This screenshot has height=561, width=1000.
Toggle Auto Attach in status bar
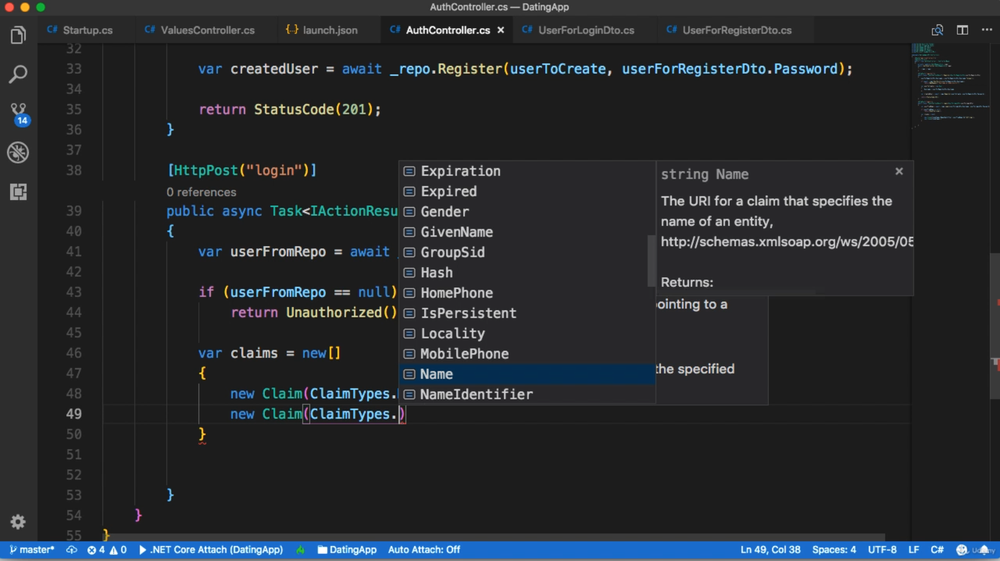tap(424, 550)
